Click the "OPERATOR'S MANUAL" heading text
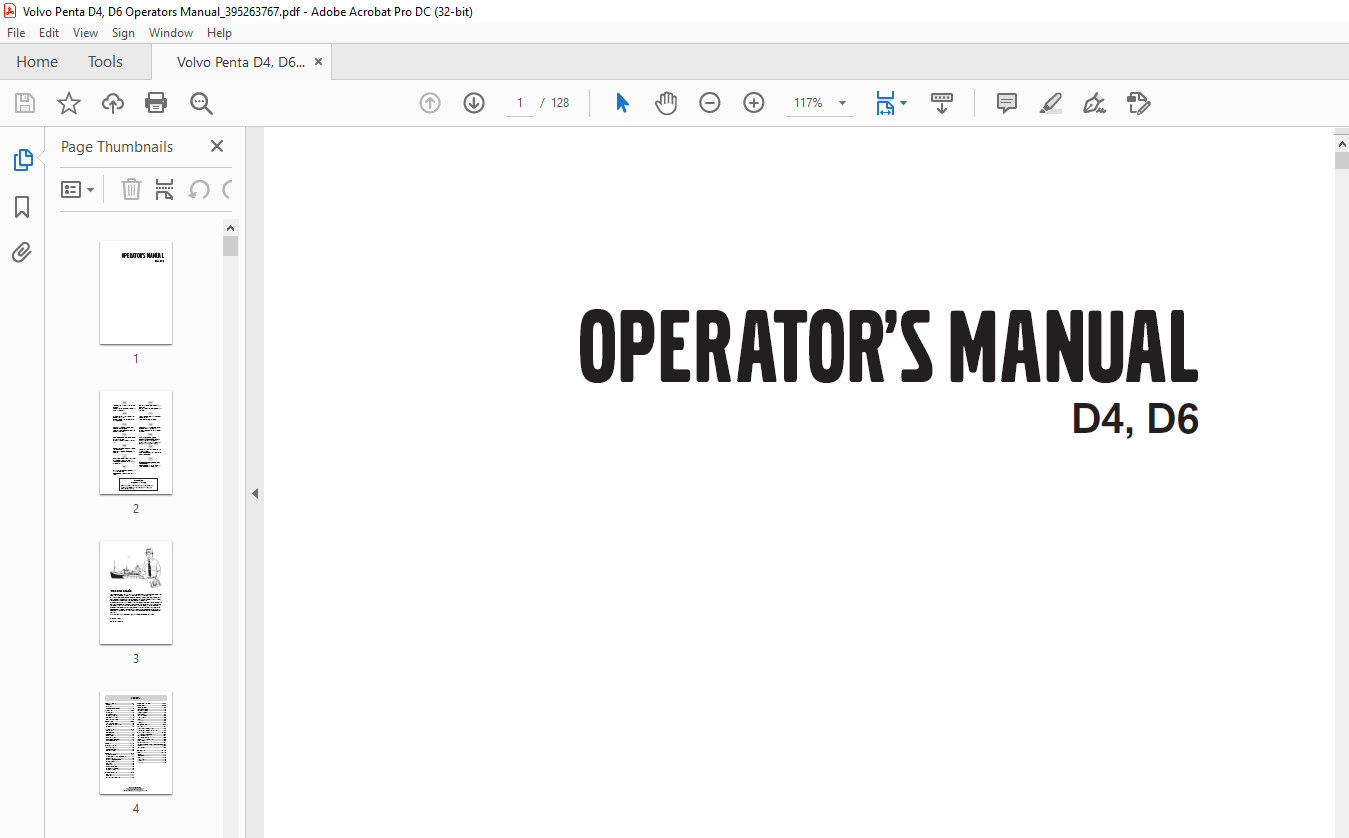 pos(889,347)
